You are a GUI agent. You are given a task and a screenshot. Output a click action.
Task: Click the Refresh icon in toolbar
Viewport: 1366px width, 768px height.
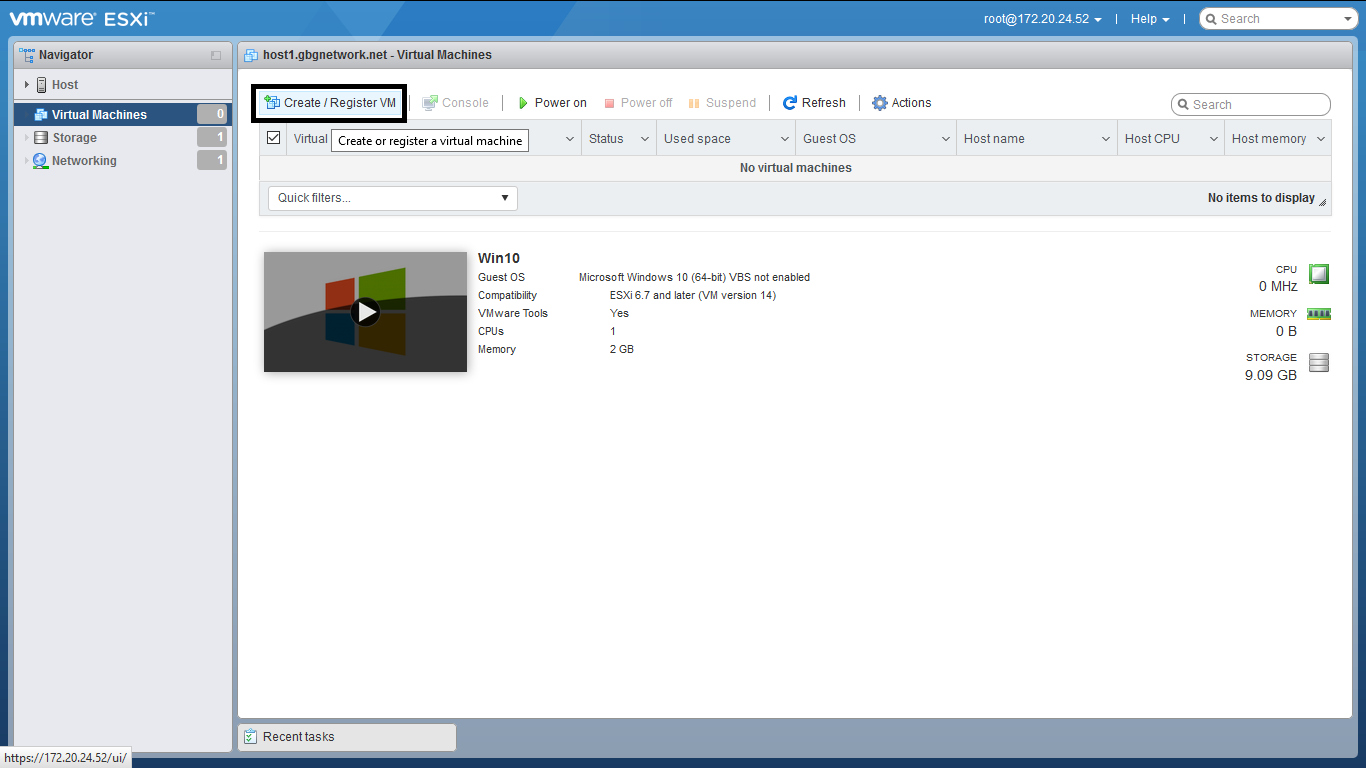pos(790,103)
